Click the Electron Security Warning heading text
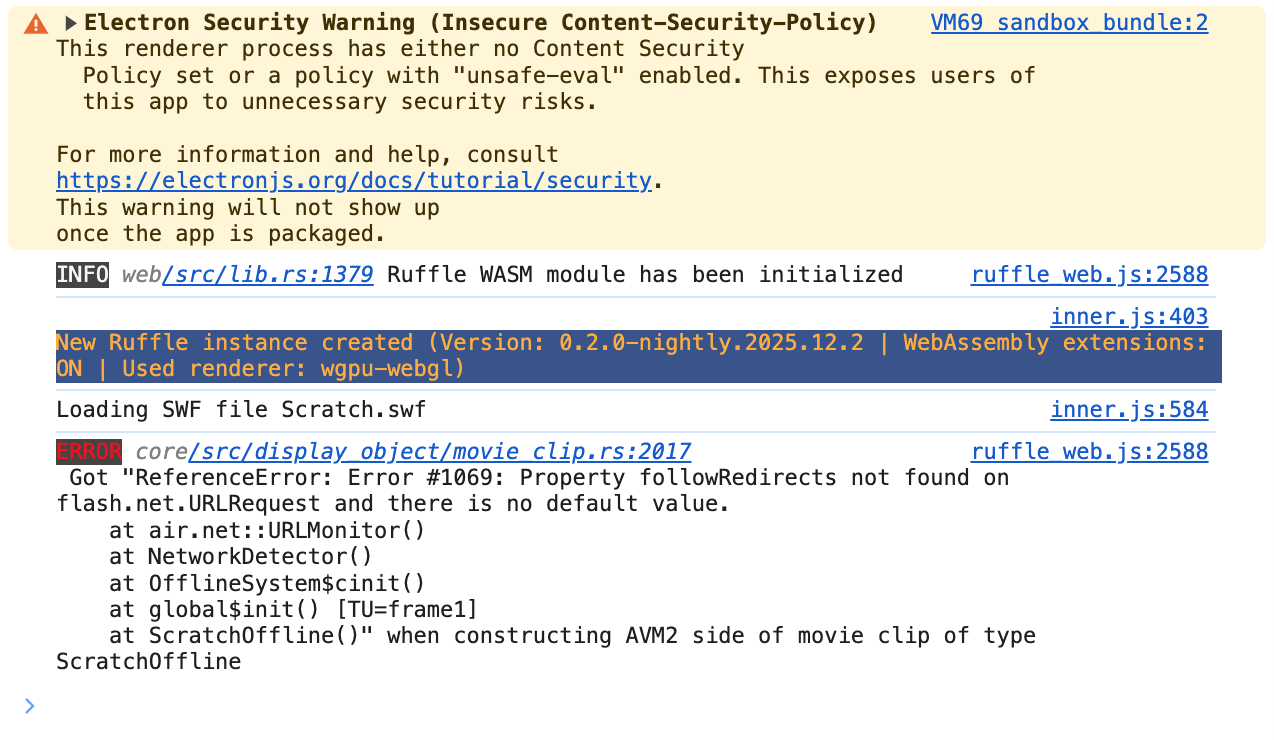The image size is (1274, 740). pyautogui.click(x=480, y=23)
